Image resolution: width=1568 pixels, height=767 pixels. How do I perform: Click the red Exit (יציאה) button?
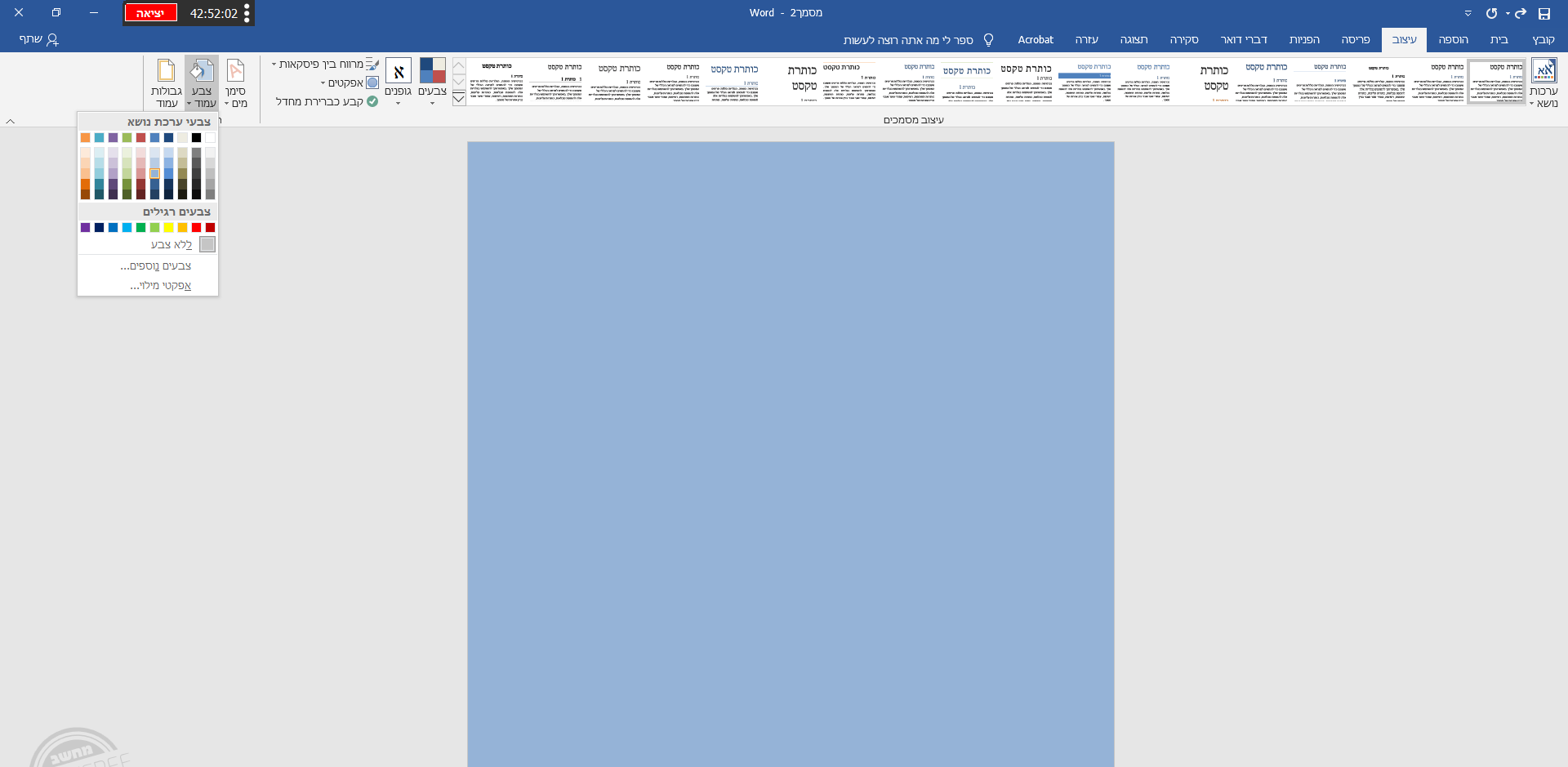(150, 13)
